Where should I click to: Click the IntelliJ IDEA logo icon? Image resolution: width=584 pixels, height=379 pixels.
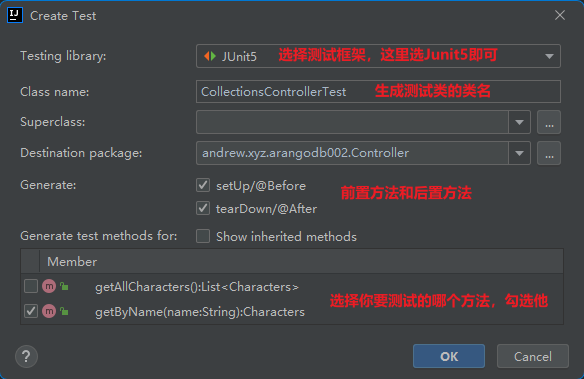click(x=15, y=15)
